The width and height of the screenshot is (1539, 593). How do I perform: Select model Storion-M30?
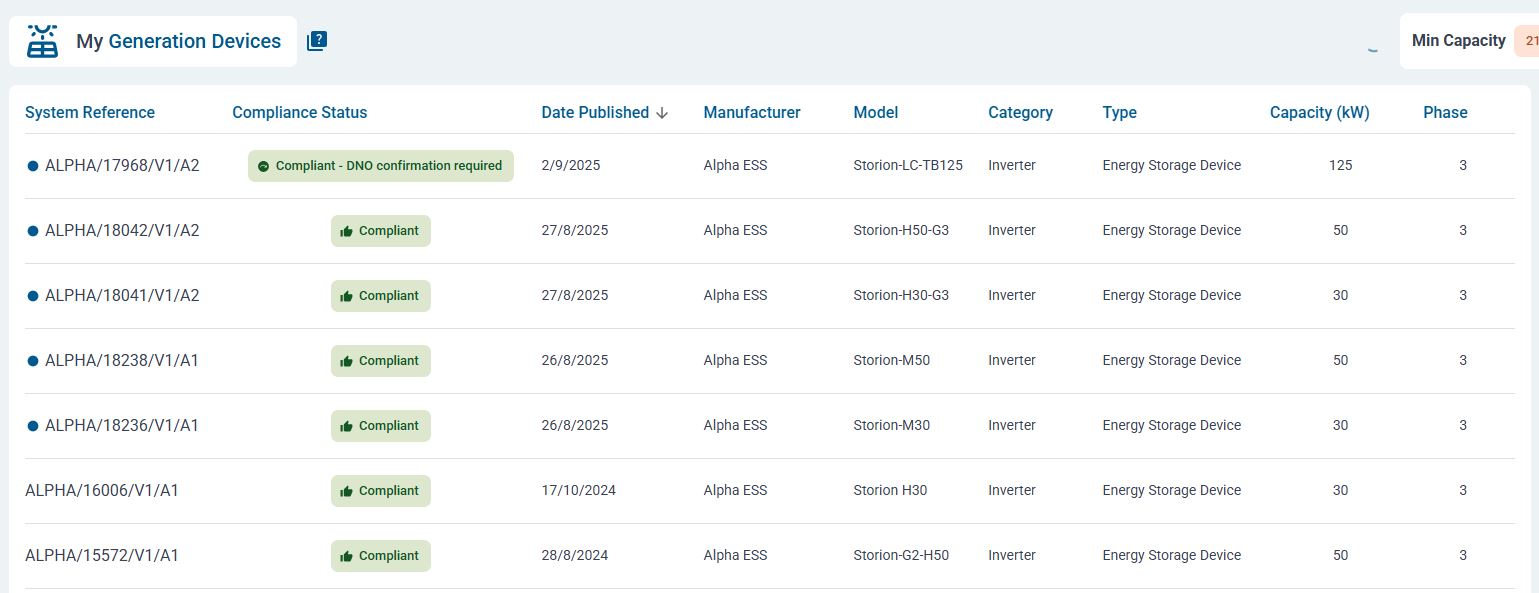[892, 426]
